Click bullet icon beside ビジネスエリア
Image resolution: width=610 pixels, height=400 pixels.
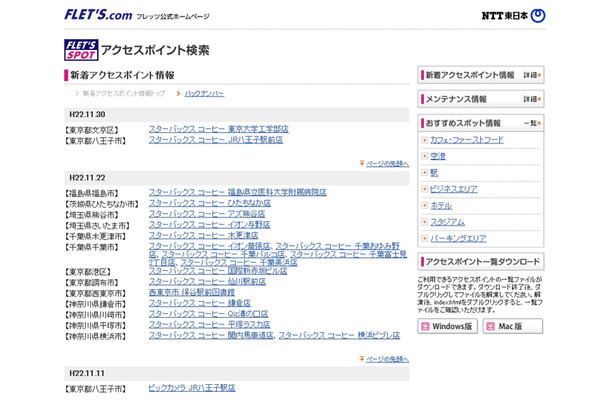[x=424, y=189]
